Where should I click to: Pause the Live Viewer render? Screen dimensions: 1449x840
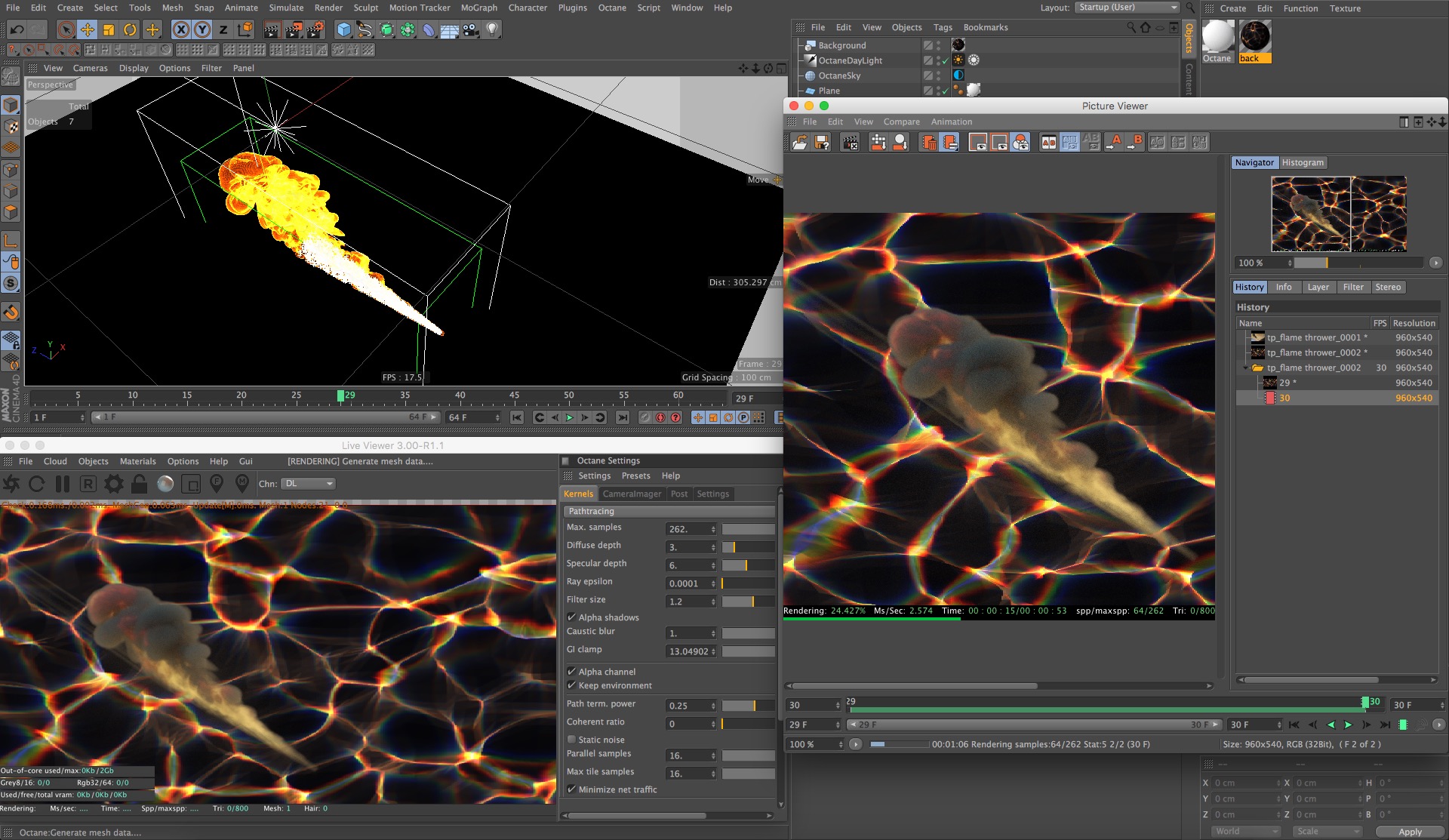click(63, 484)
